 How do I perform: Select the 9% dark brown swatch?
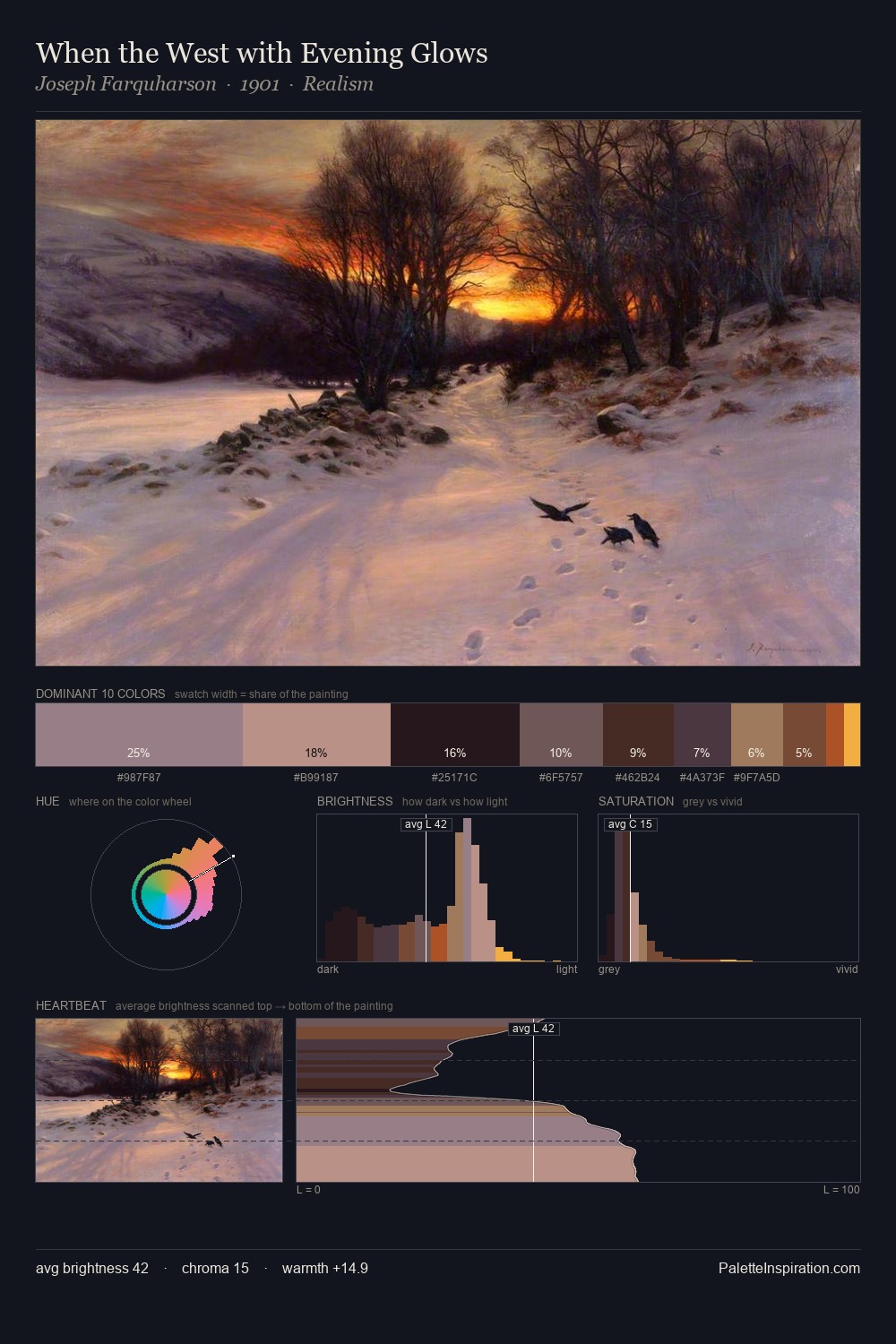click(638, 735)
